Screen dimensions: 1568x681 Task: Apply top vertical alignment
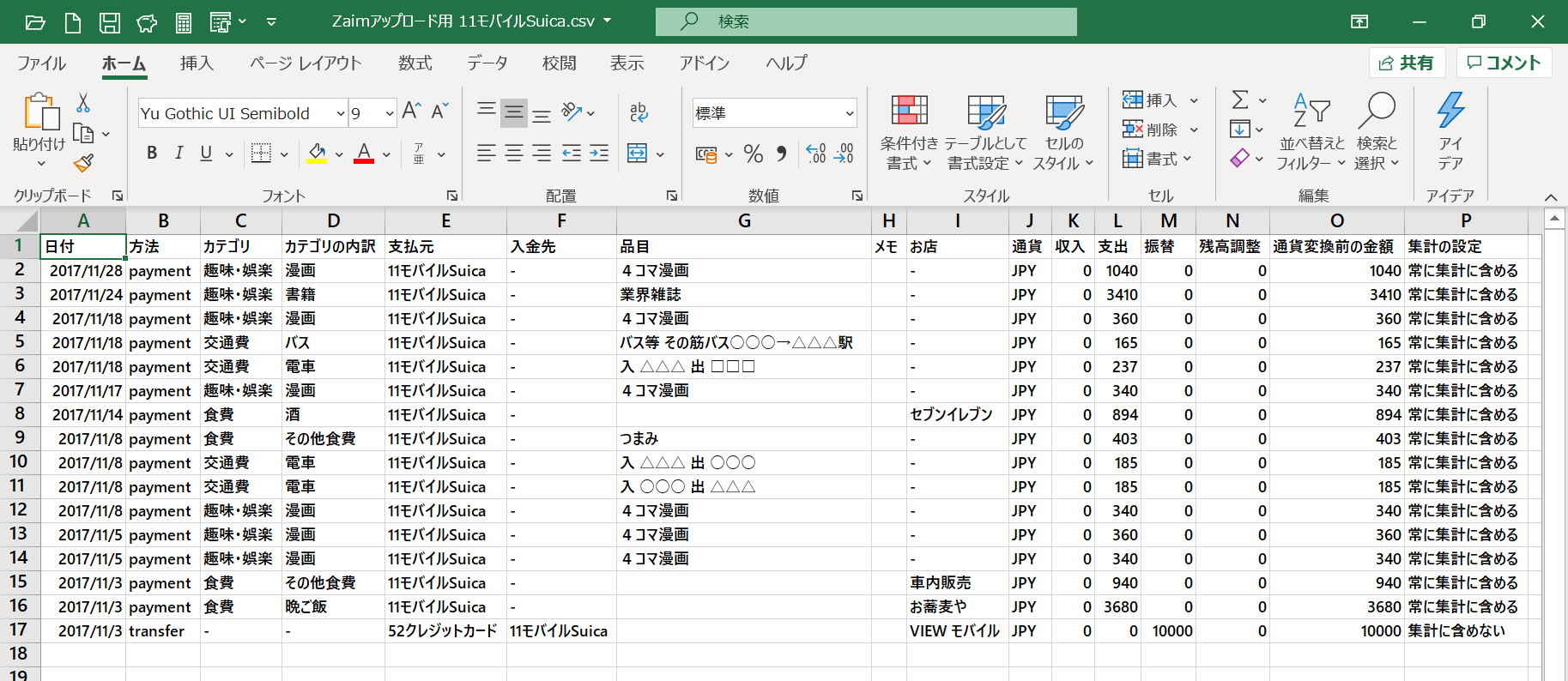[x=487, y=111]
